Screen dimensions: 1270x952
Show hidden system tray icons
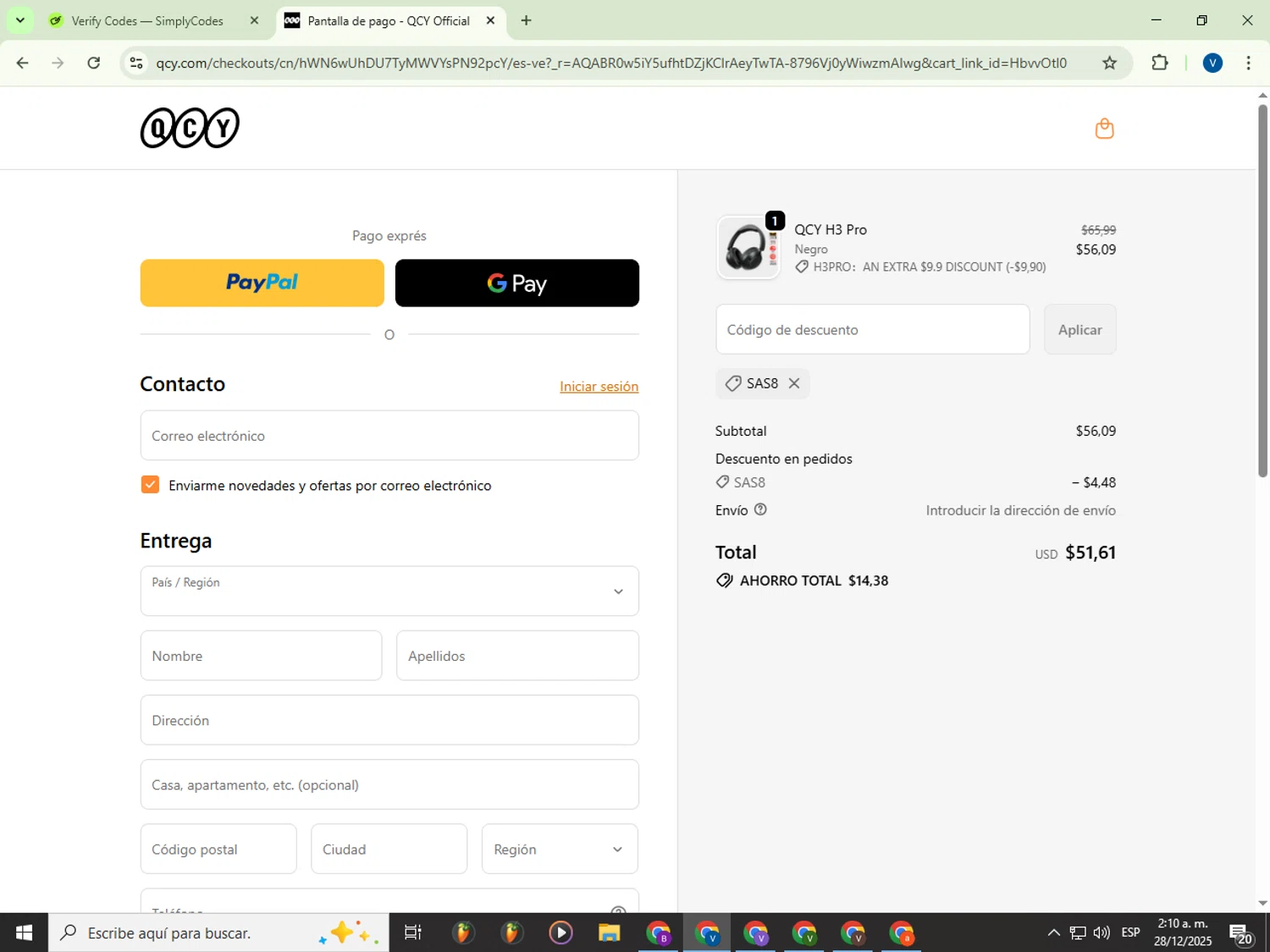[1053, 933]
